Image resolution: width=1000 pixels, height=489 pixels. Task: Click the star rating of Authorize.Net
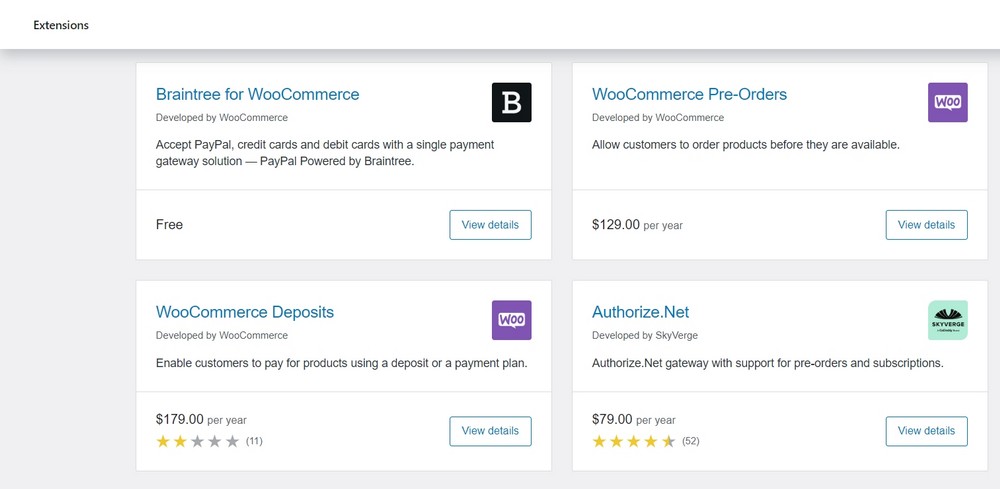point(634,441)
